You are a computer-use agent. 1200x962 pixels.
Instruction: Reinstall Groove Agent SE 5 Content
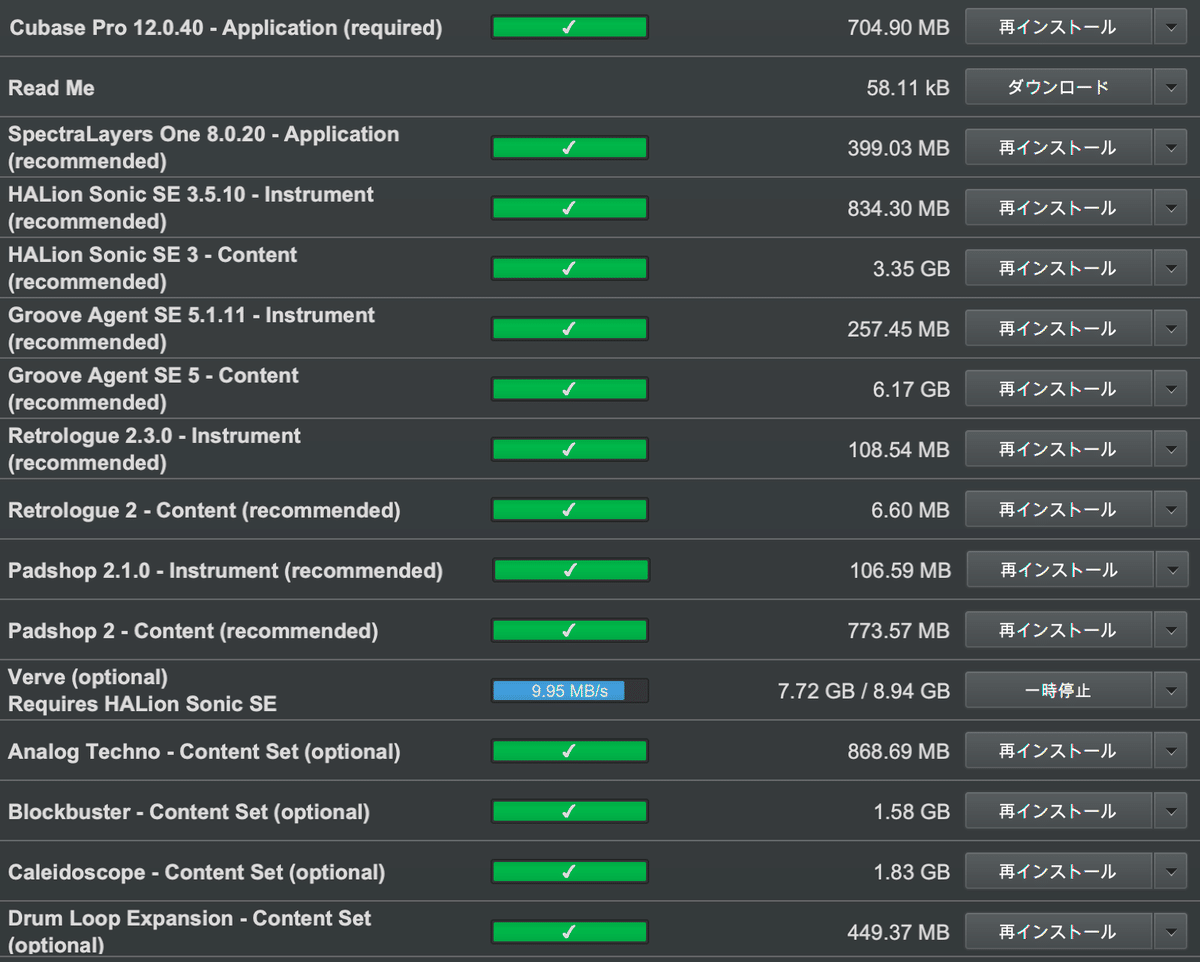(x=1058, y=389)
